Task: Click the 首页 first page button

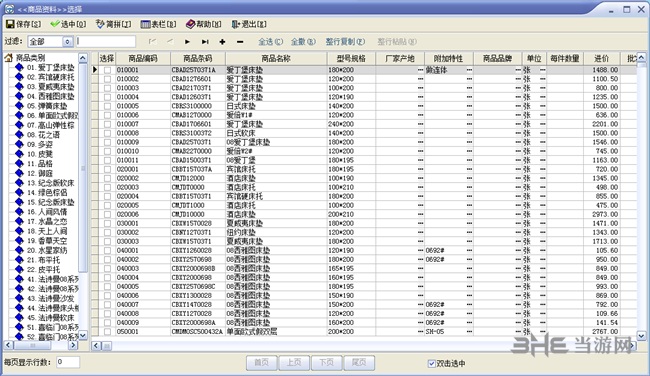Action: click(x=262, y=363)
